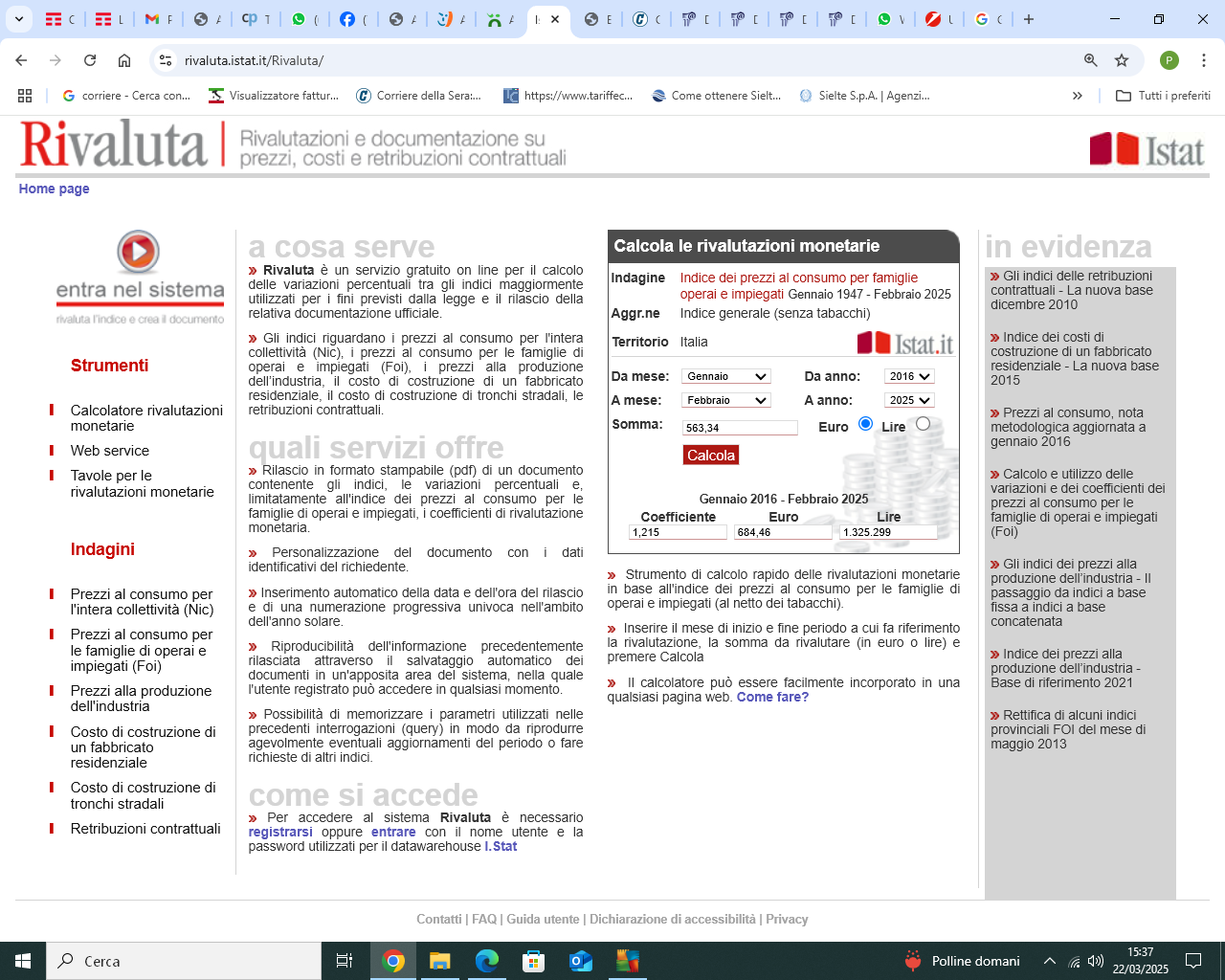This screenshot has width=1225, height=980.
Task: Click the 'Polline domani' weather widget
Action: click(x=962, y=961)
